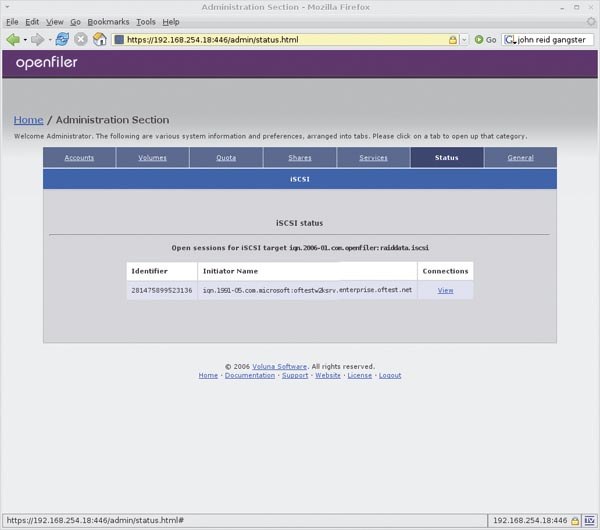Open the View menu
Screen dimensions: 600x530
[55, 22]
